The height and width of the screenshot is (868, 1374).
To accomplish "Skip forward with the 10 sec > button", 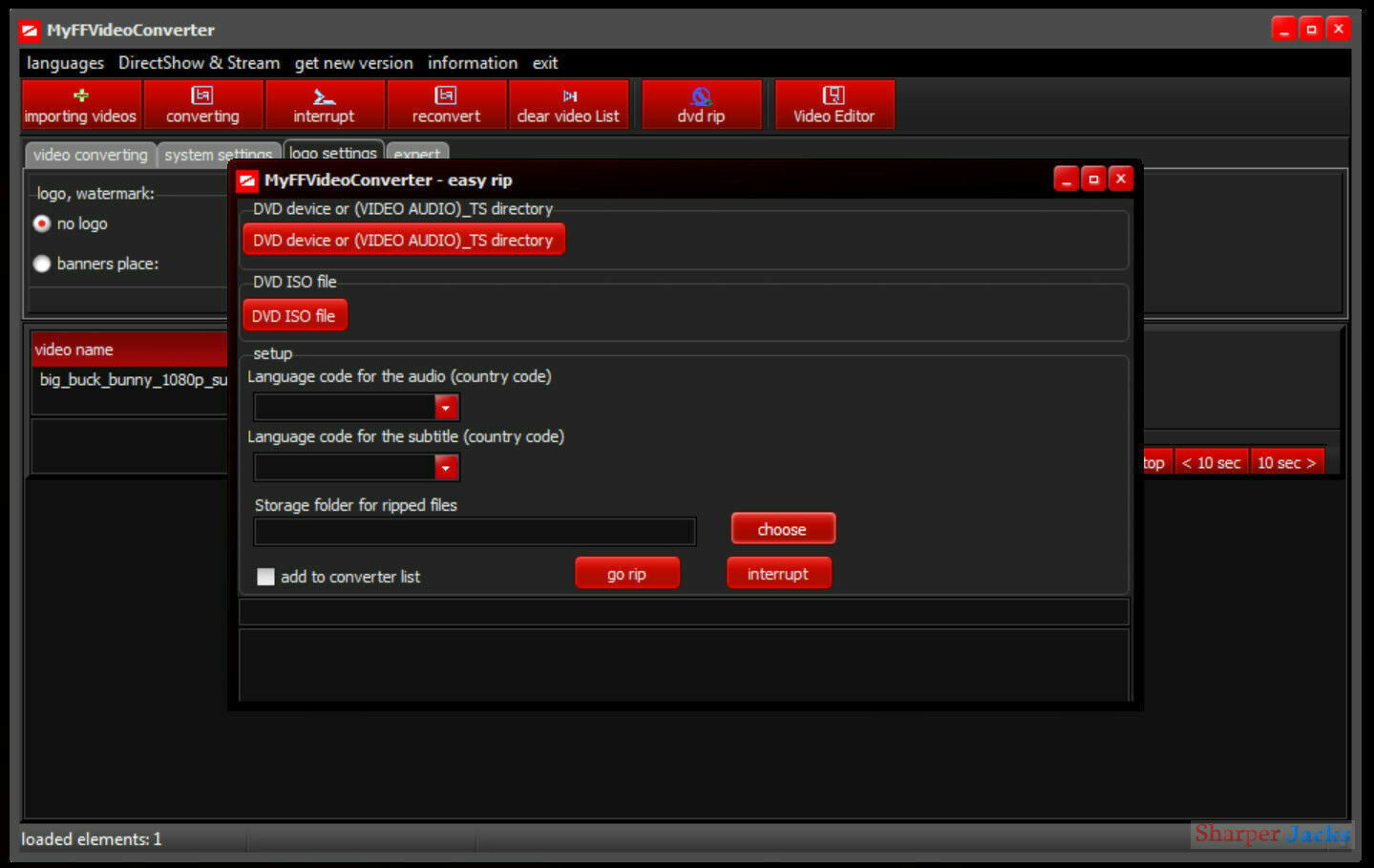I will (1287, 463).
